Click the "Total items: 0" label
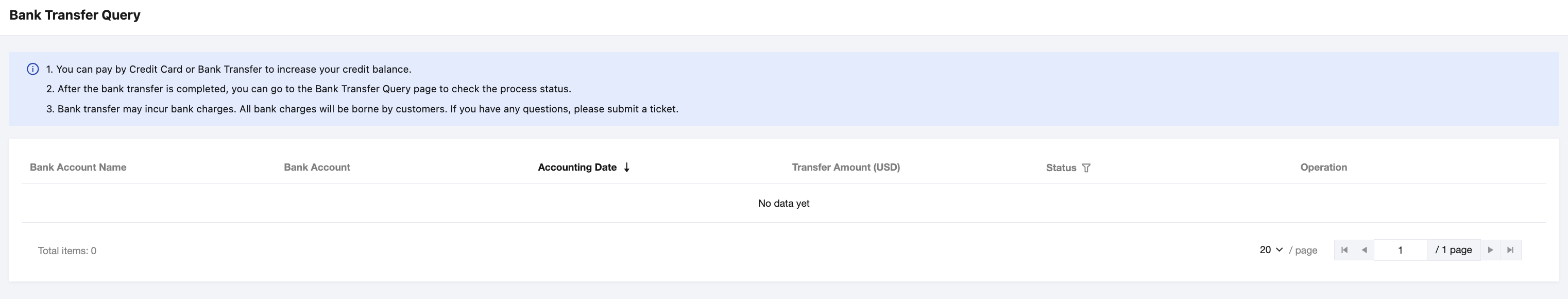 click(x=67, y=251)
